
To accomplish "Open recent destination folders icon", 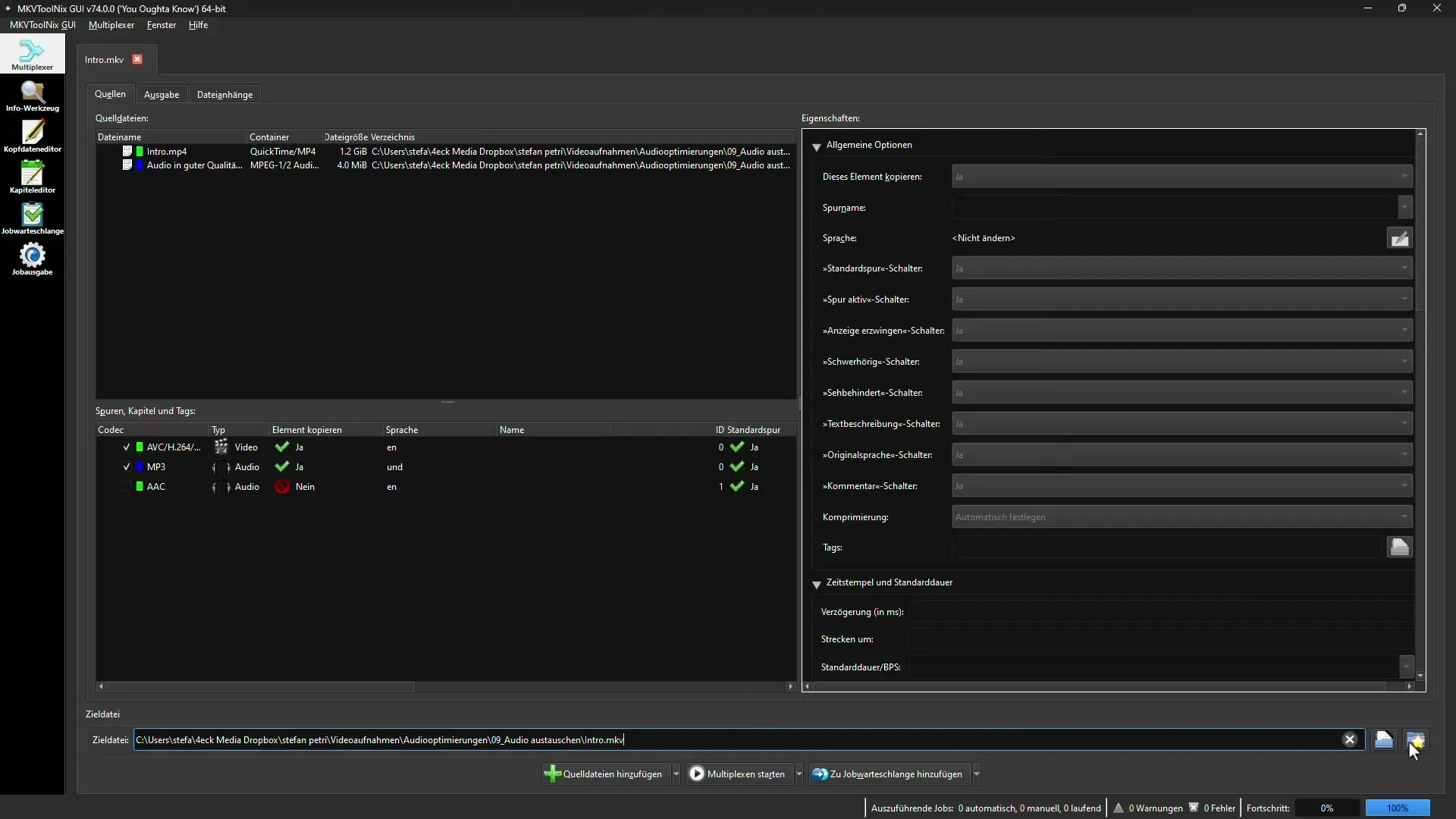I will (x=1415, y=739).
